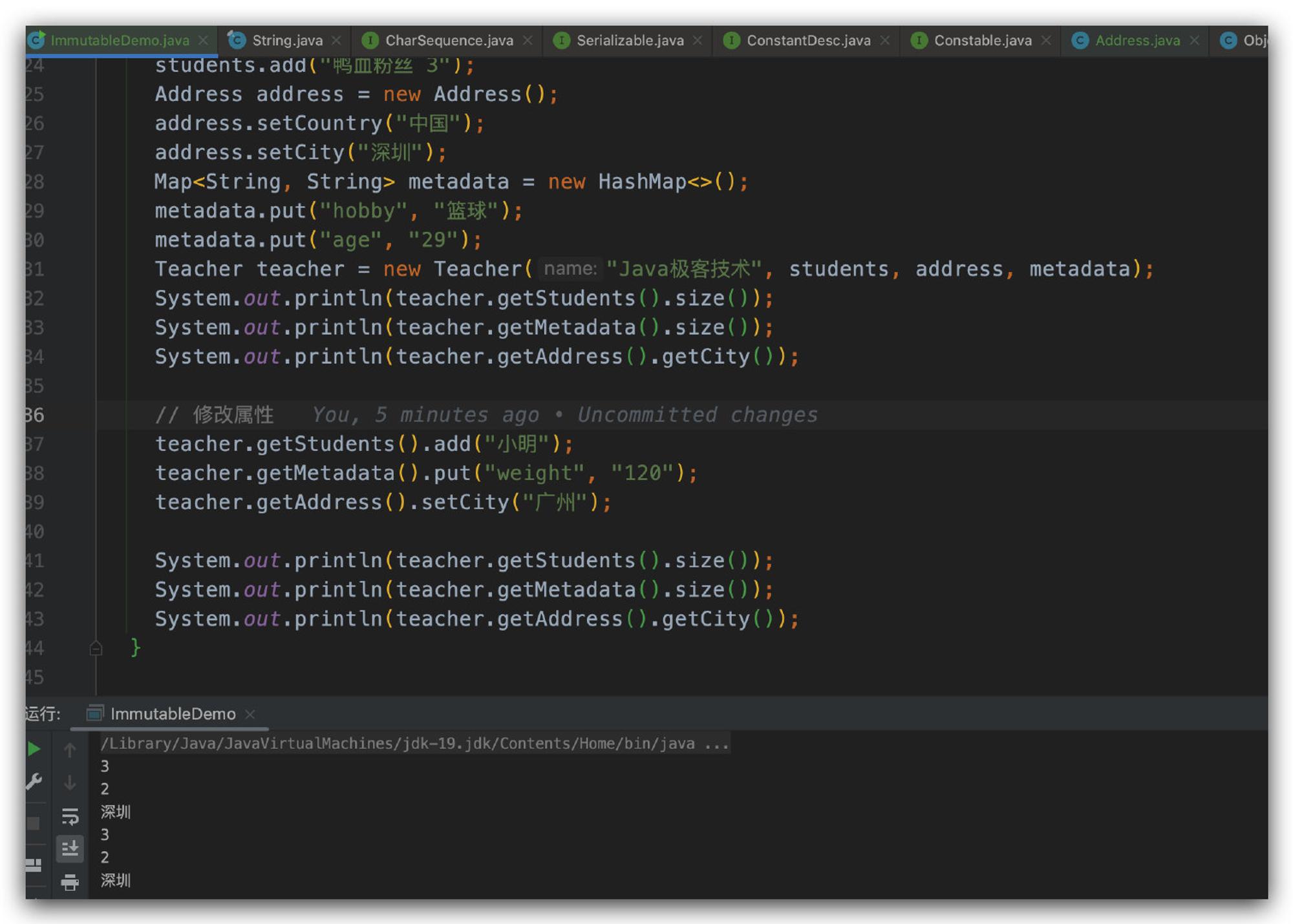Click the class icon on String.java tab
This screenshot has width=1293, height=924.
(237, 40)
